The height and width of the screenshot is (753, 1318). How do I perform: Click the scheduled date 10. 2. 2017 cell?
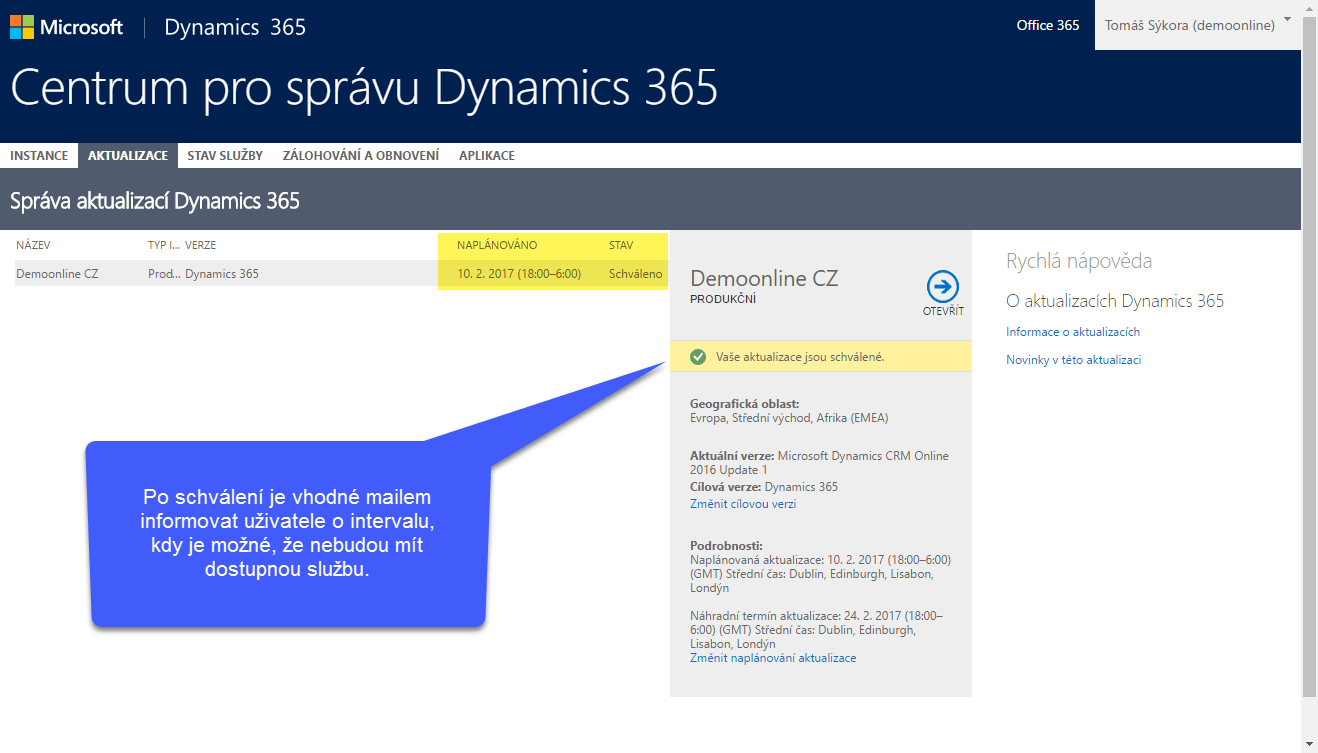(519, 274)
